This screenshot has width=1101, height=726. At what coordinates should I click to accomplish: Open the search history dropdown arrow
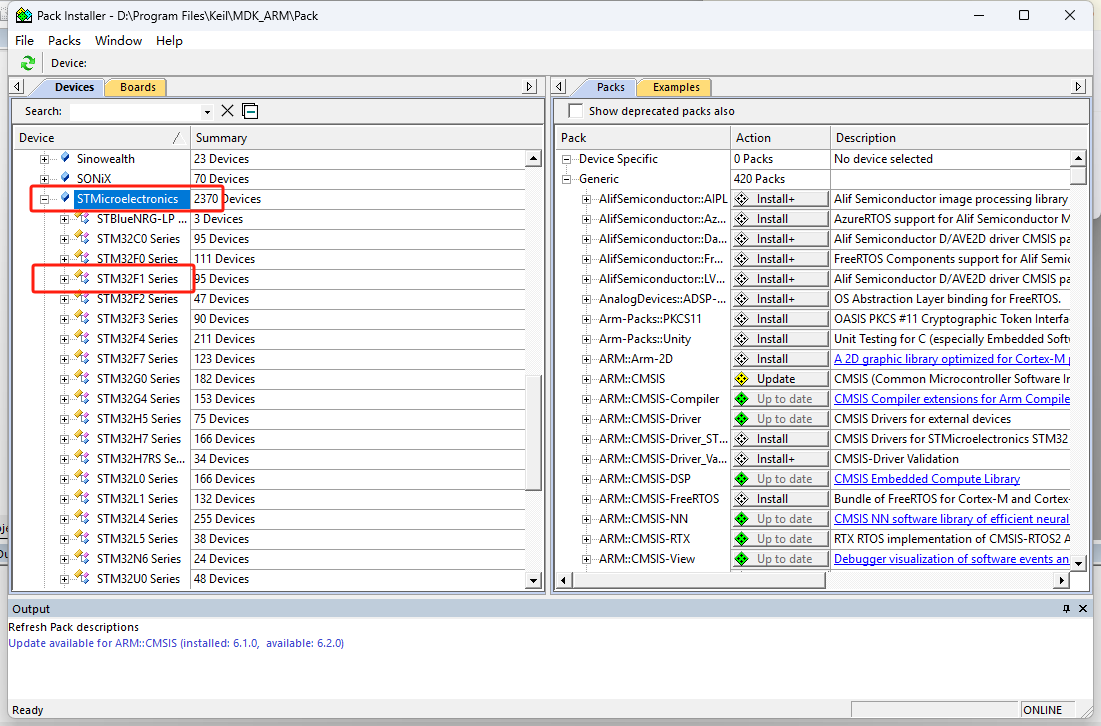(x=206, y=112)
